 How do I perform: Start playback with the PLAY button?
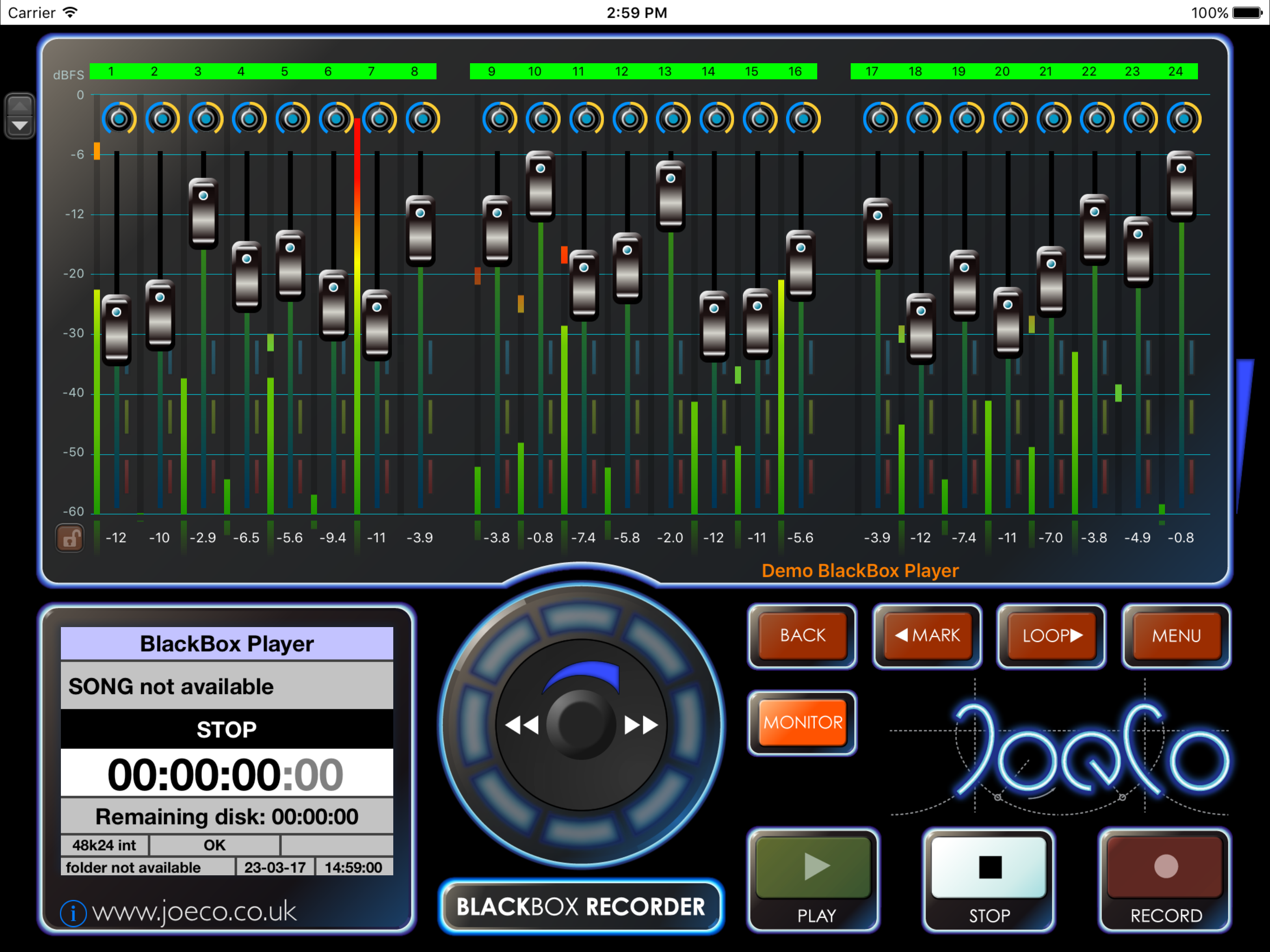pyautogui.click(x=813, y=880)
